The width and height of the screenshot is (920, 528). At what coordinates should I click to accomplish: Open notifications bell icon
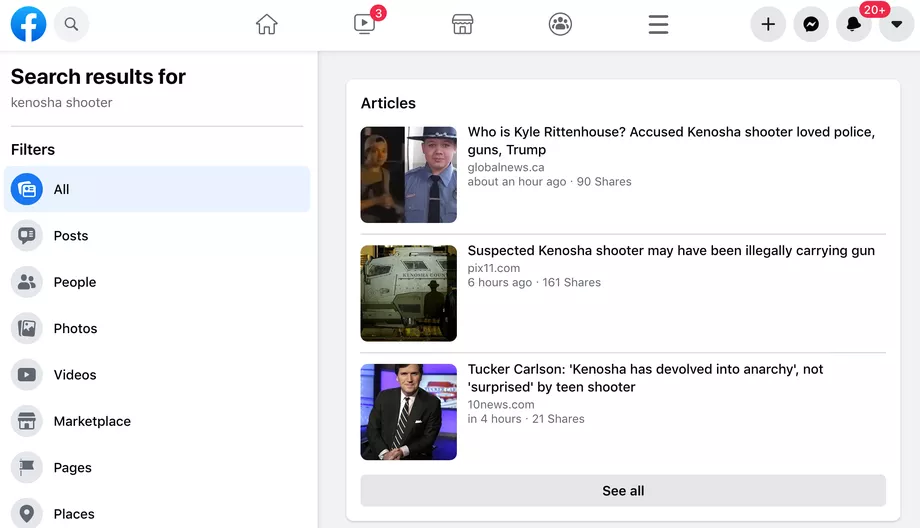854,24
